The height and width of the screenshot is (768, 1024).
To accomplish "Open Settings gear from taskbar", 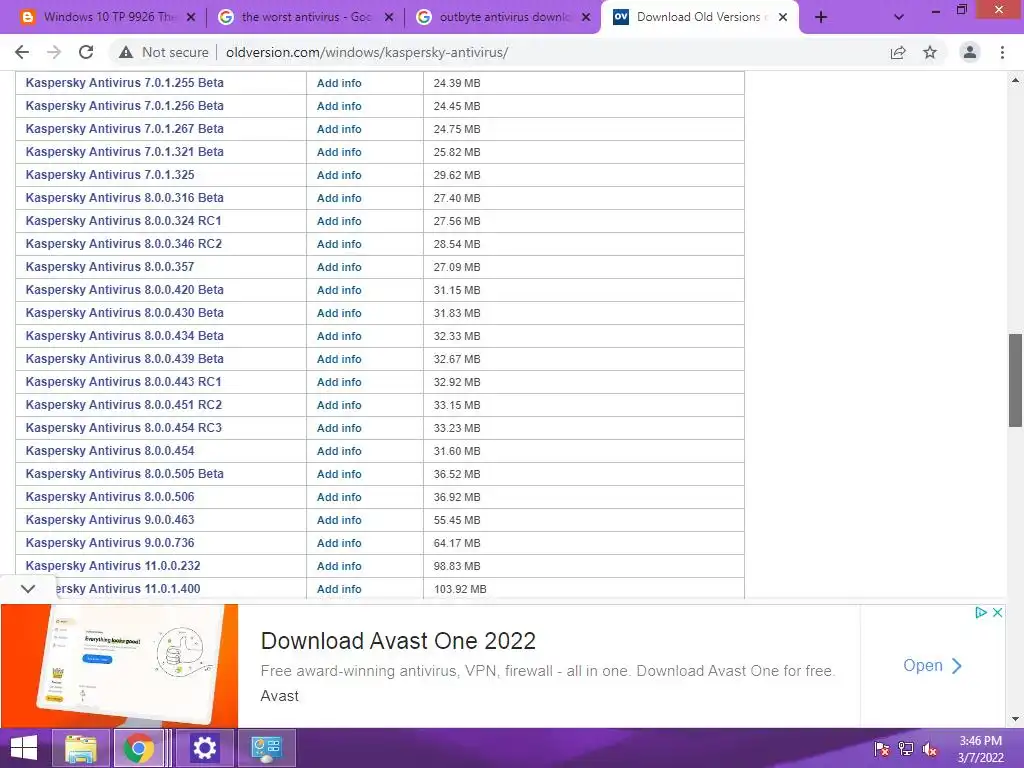I will 204,748.
